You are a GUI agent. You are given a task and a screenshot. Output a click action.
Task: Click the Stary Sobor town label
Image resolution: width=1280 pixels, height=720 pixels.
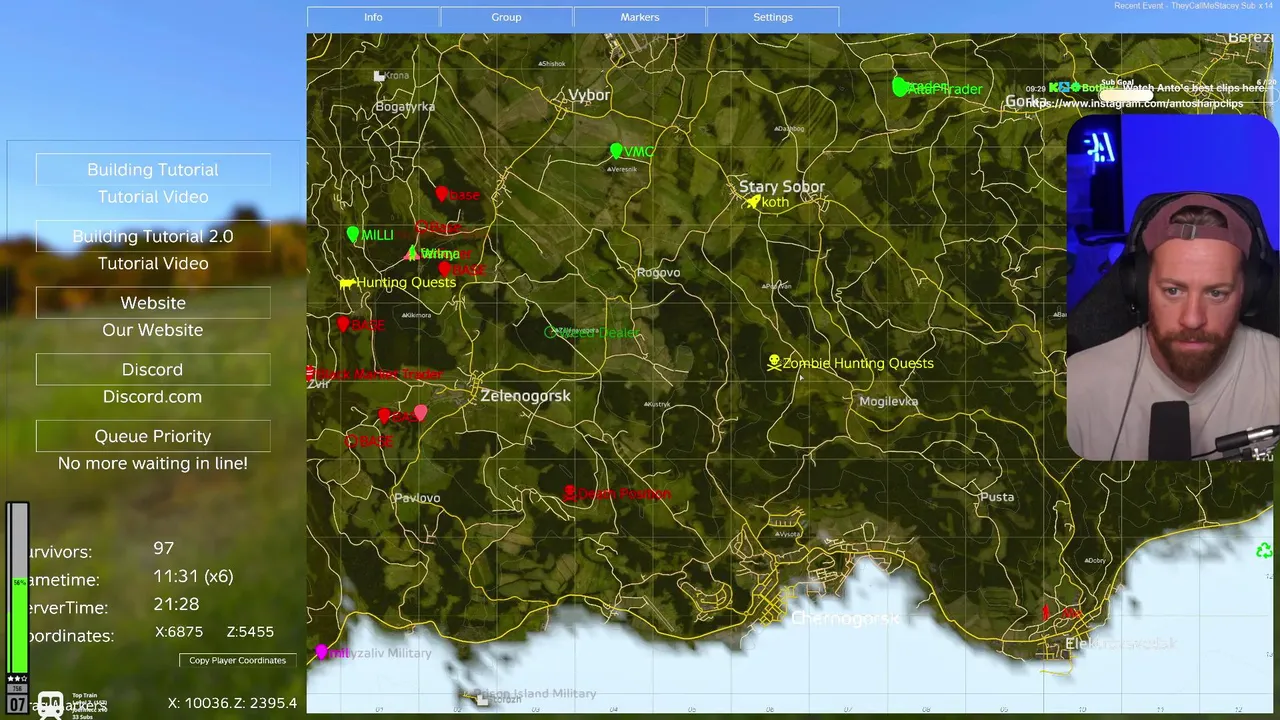coord(782,187)
